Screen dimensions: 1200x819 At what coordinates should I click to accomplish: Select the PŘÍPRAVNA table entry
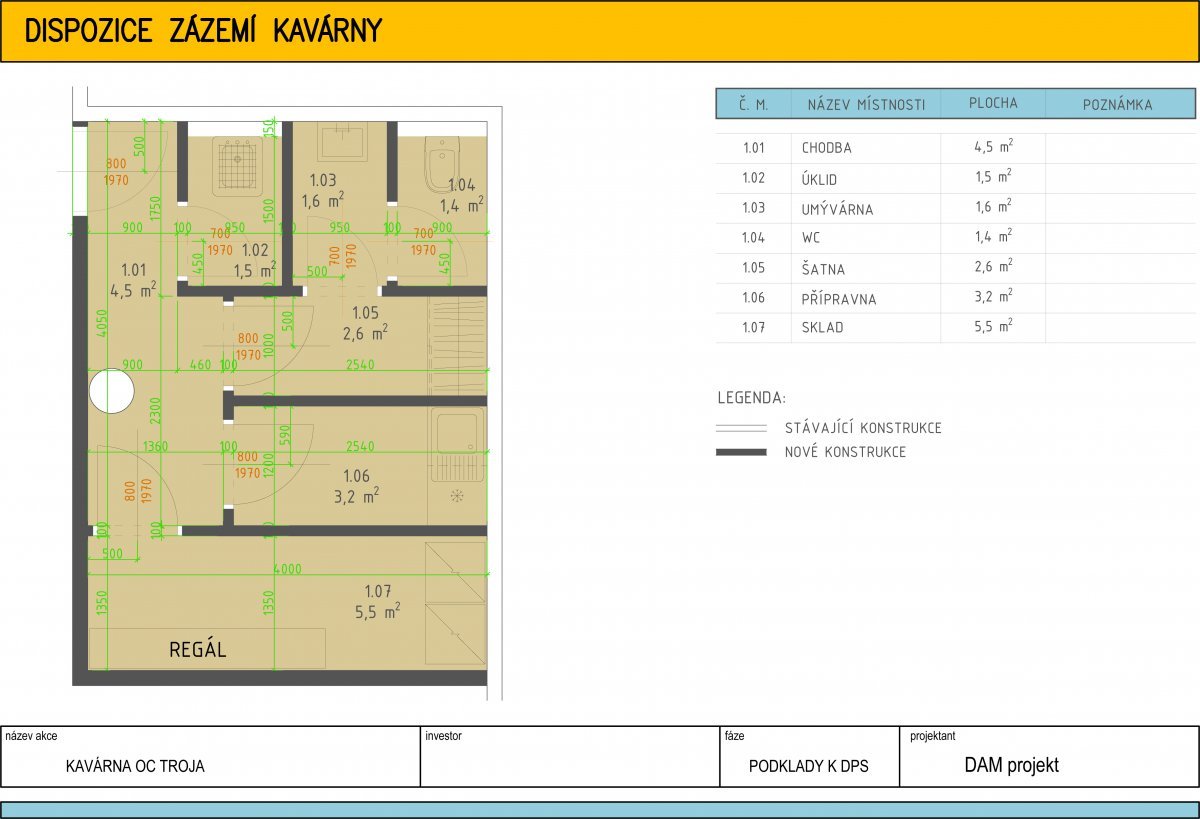tap(838, 298)
